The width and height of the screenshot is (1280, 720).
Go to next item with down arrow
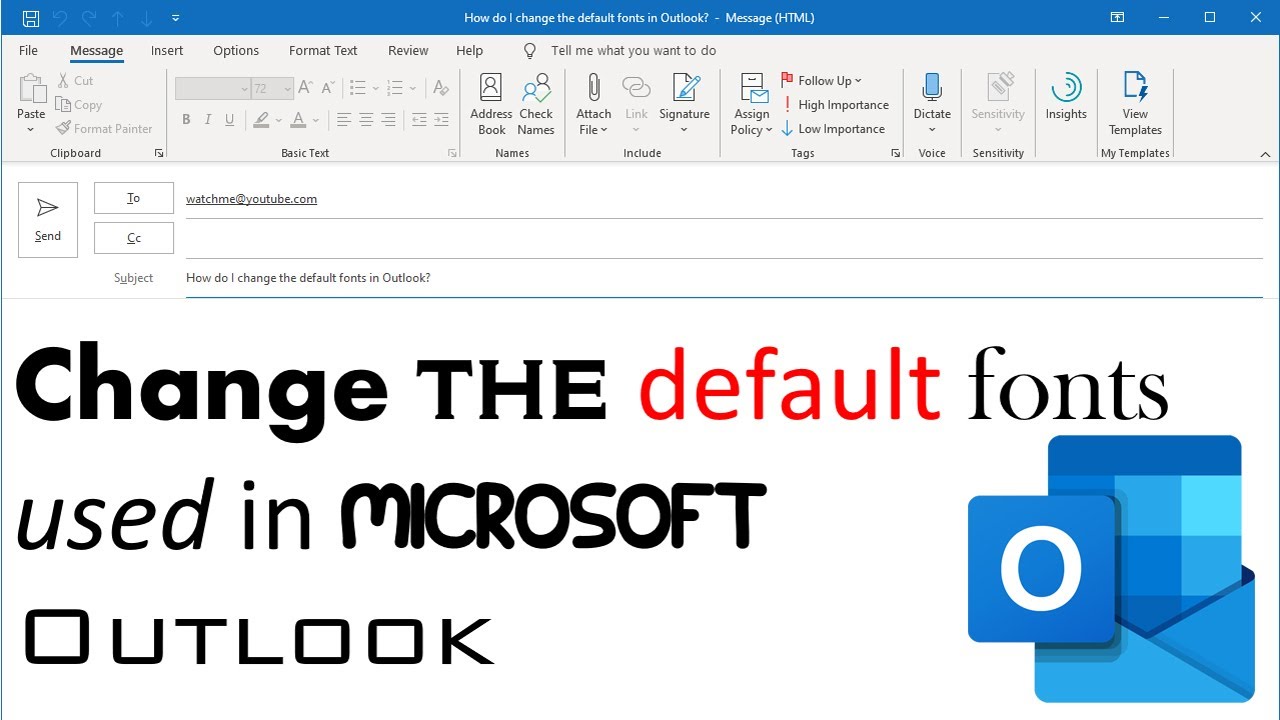[147, 18]
